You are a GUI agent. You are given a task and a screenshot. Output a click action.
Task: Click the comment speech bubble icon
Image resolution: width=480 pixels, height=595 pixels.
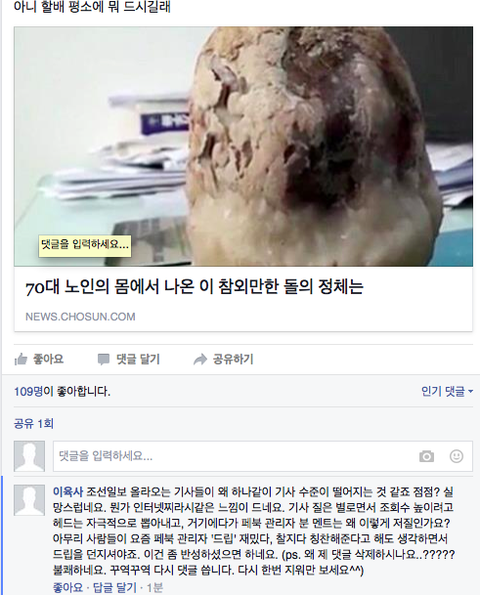(x=103, y=359)
